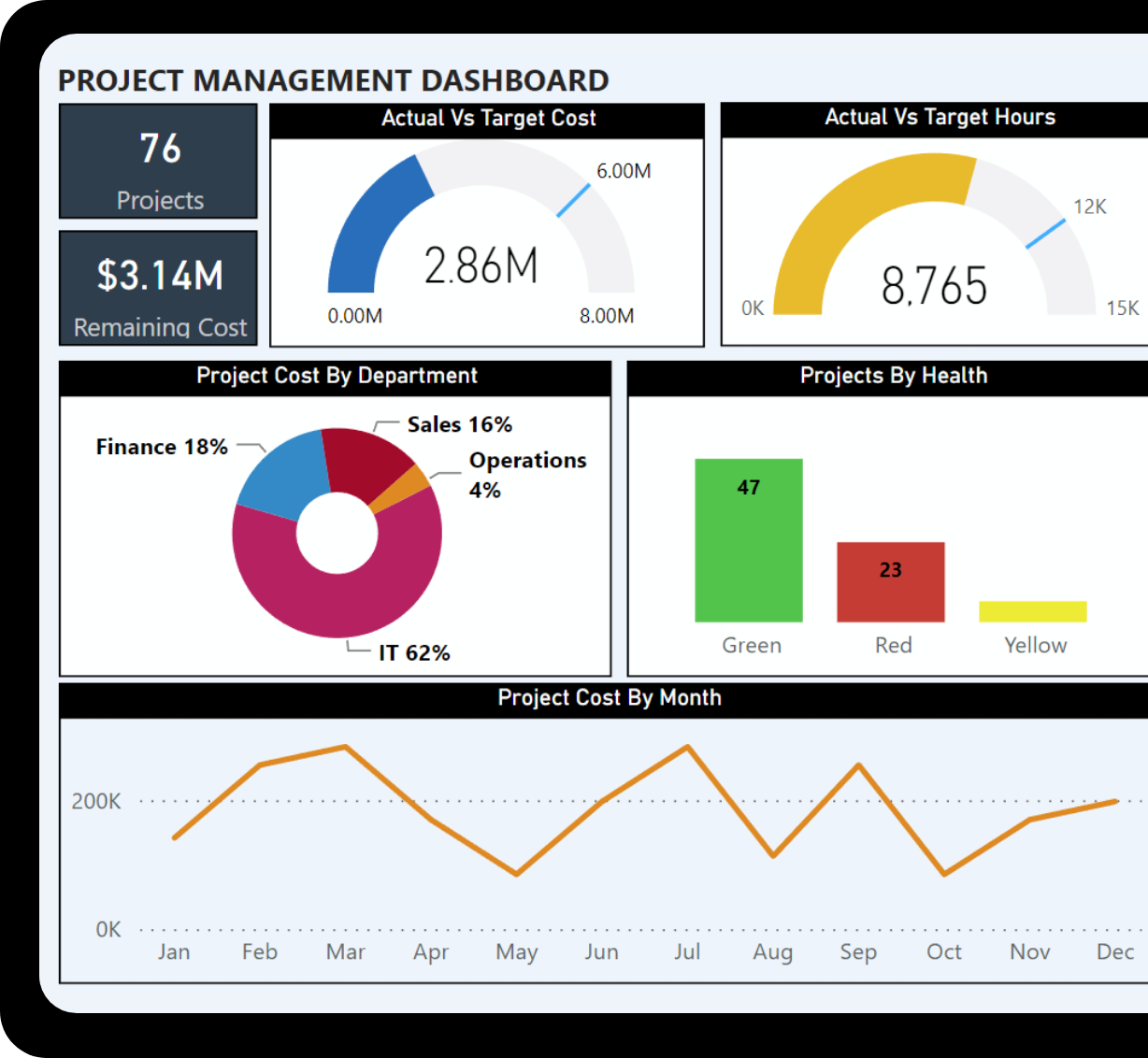Viewport: 1148px width, 1058px height.
Task: Click the Jul peak on the line chart
Action: pos(688,747)
